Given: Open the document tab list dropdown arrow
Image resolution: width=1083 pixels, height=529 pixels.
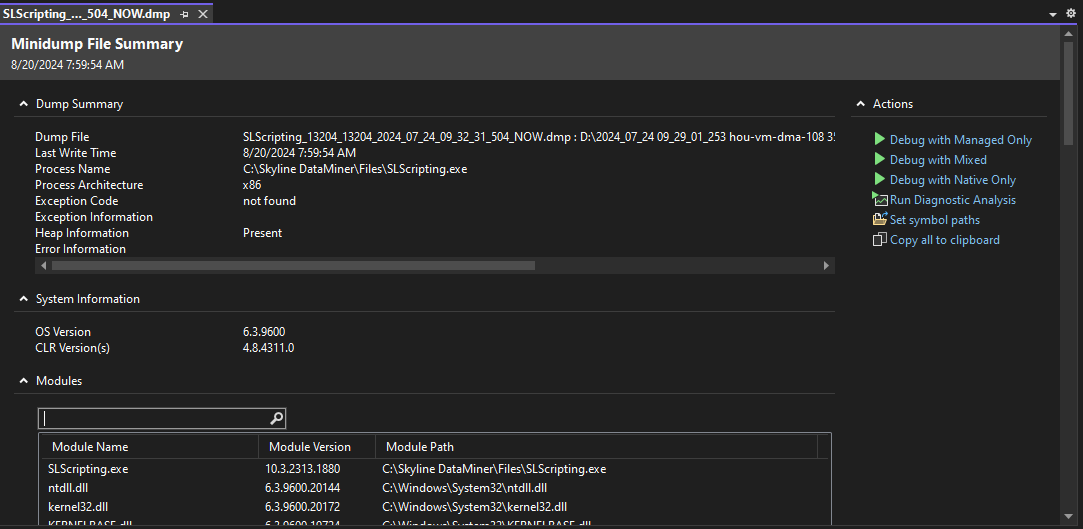Looking at the screenshot, I should click(1053, 15).
